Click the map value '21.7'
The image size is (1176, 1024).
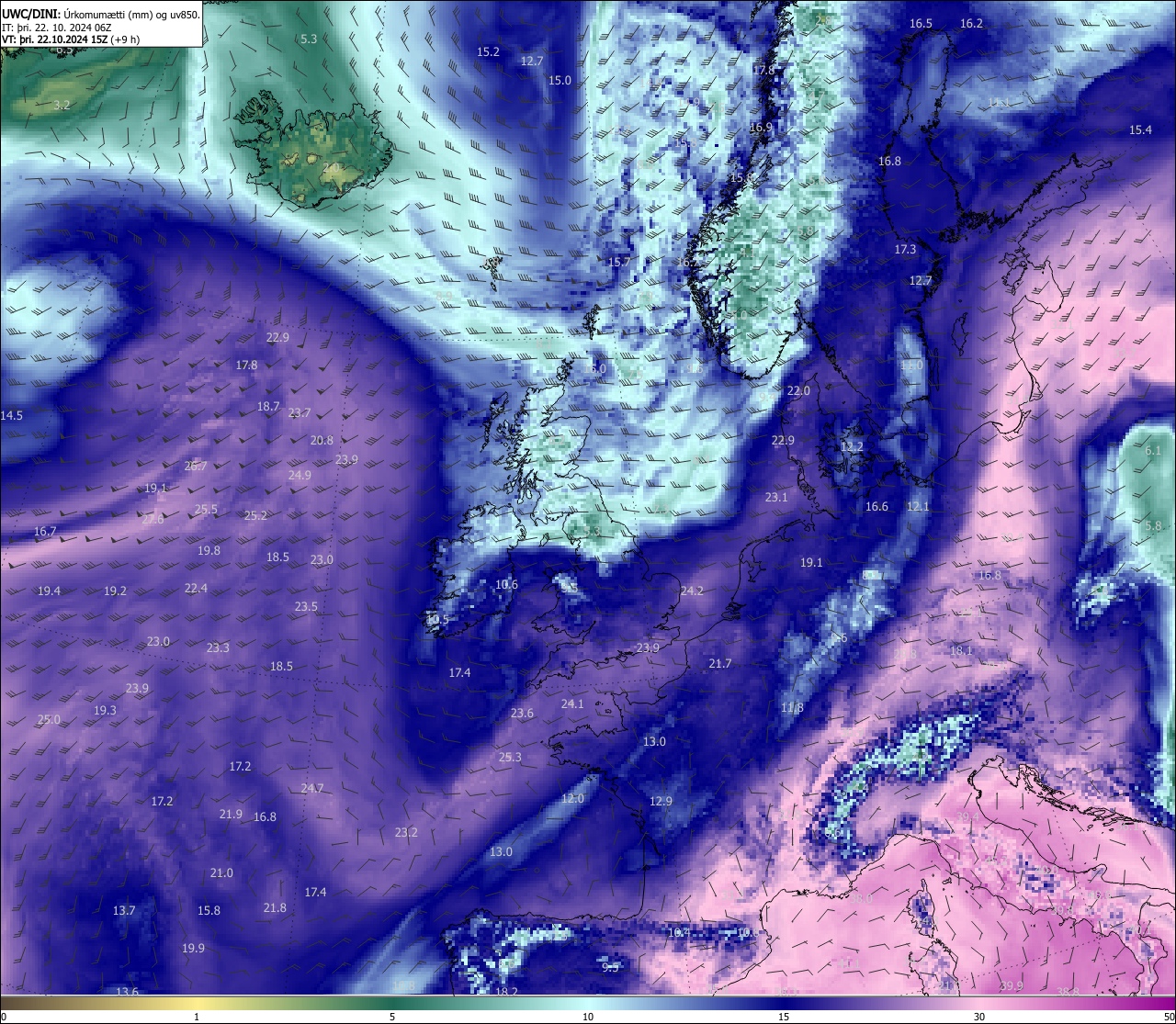tap(720, 663)
